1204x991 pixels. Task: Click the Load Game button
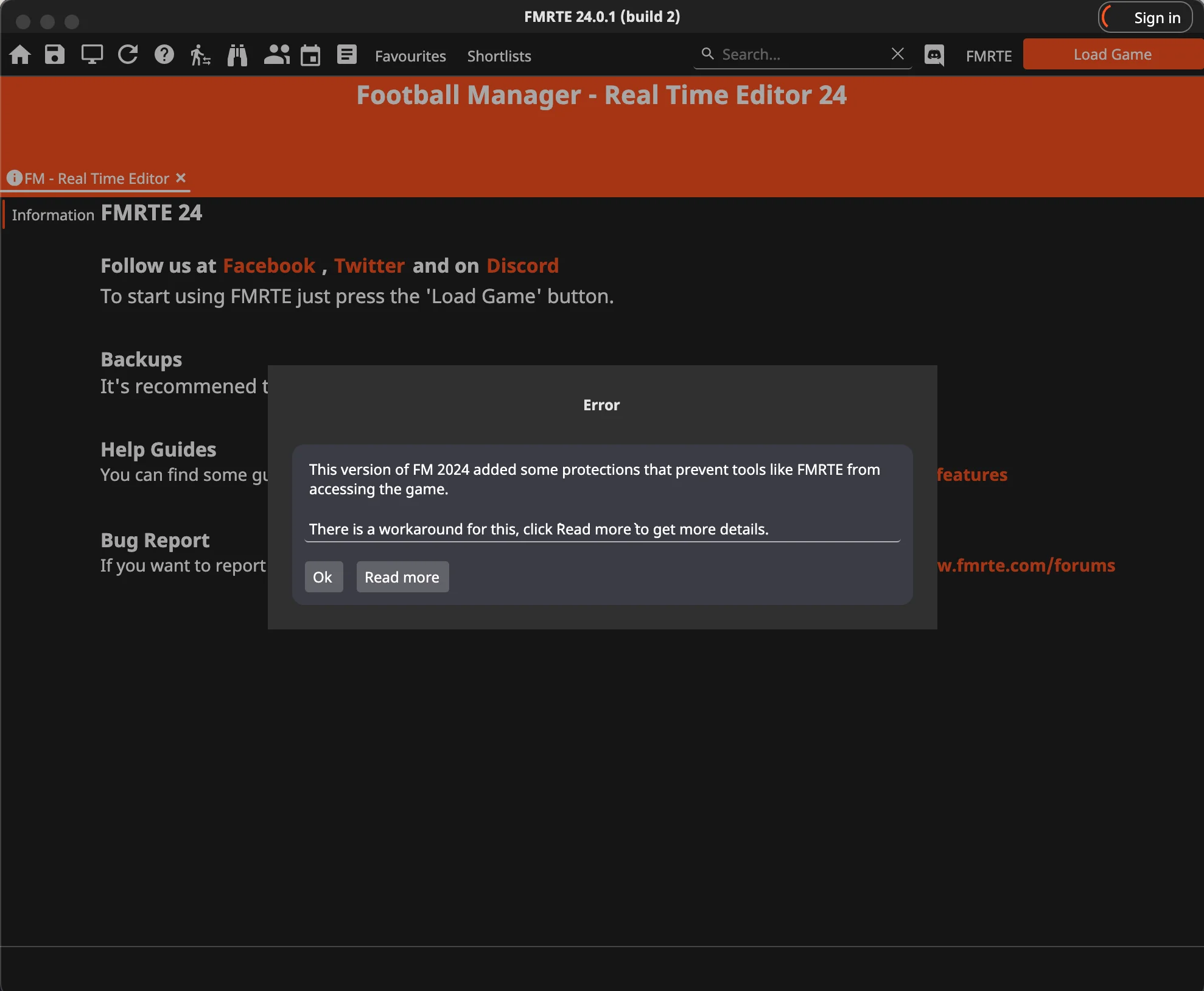click(1113, 54)
